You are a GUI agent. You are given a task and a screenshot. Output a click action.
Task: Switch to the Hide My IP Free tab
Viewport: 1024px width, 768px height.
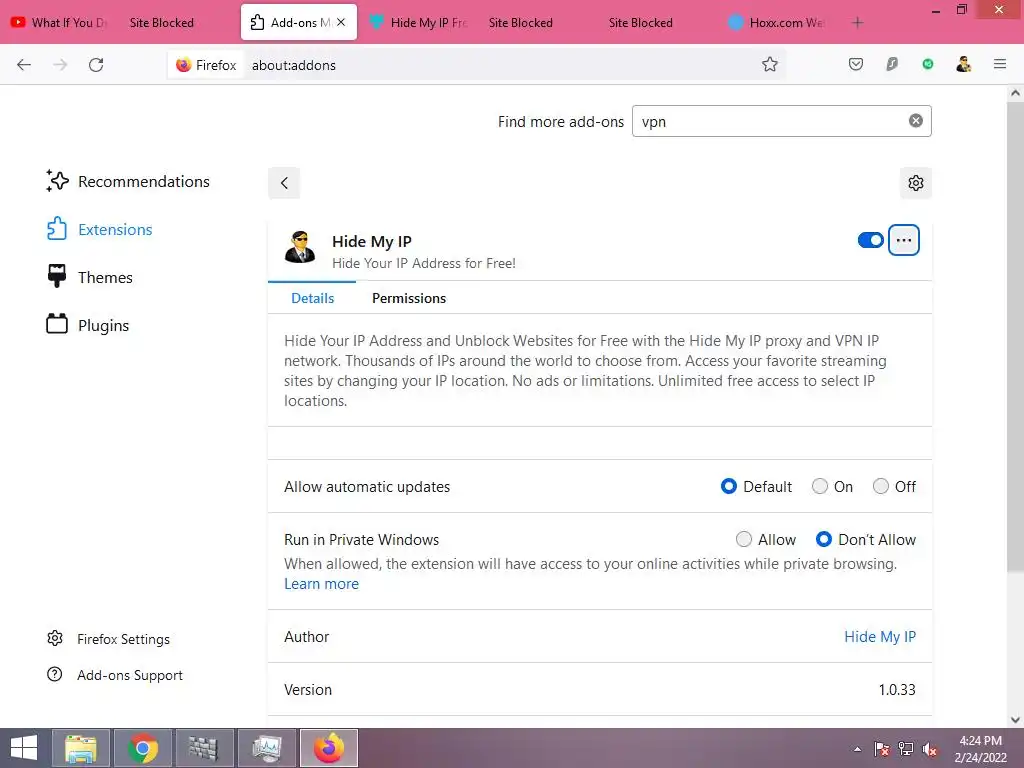[419, 22]
